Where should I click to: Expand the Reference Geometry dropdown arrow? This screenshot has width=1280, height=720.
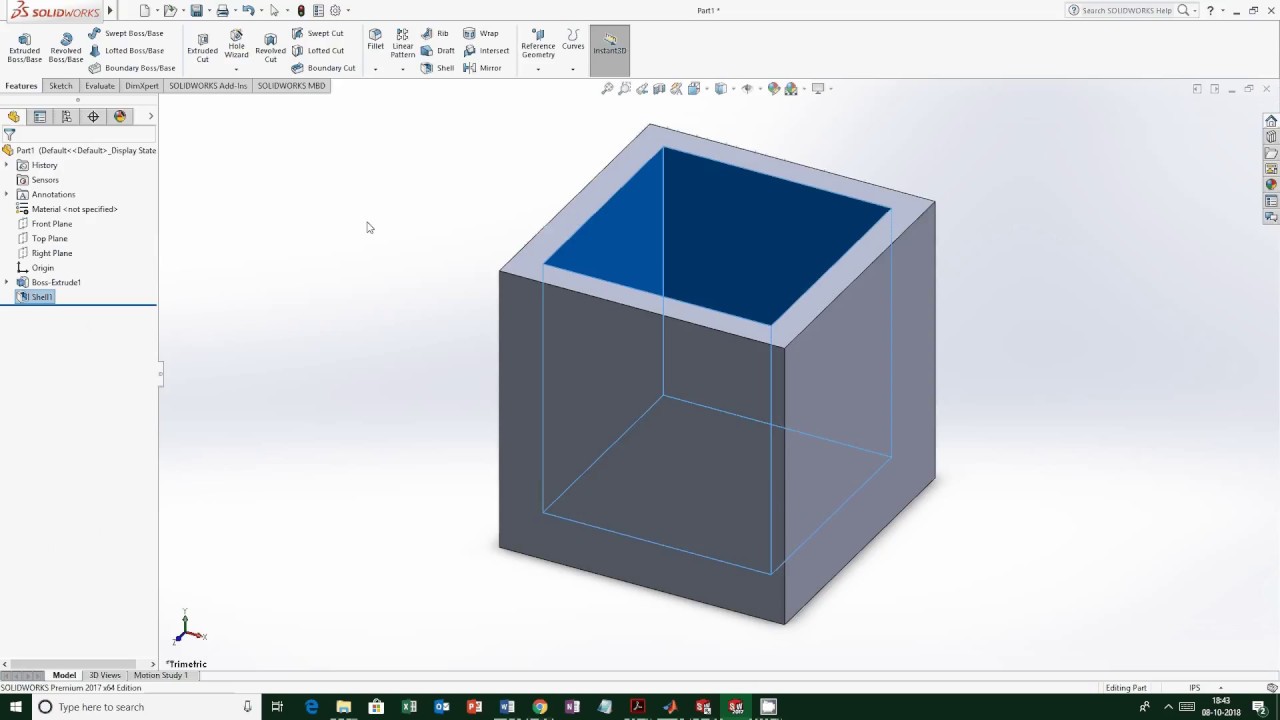coord(538,69)
